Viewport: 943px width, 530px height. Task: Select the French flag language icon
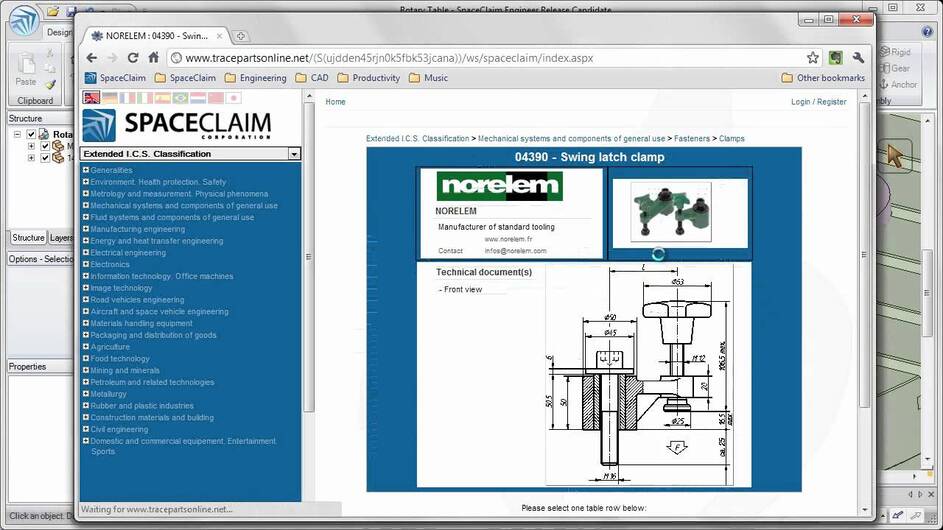pyautogui.click(x=127, y=97)
